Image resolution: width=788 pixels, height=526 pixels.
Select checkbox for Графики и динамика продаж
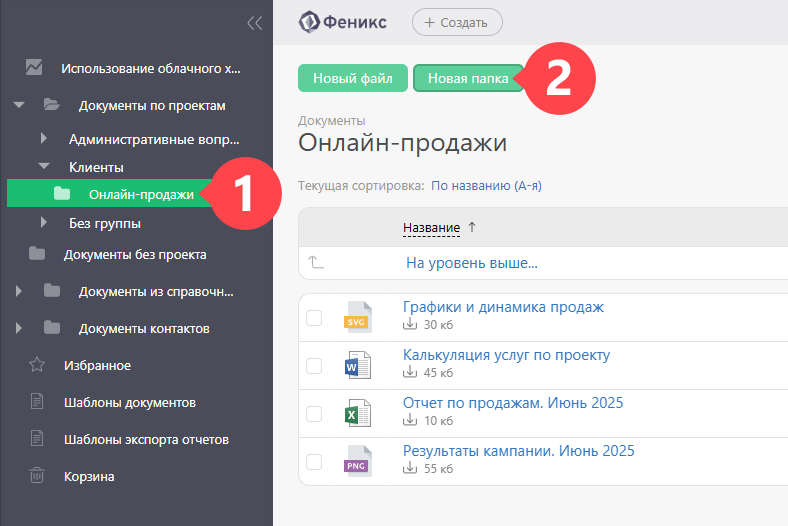314,318
